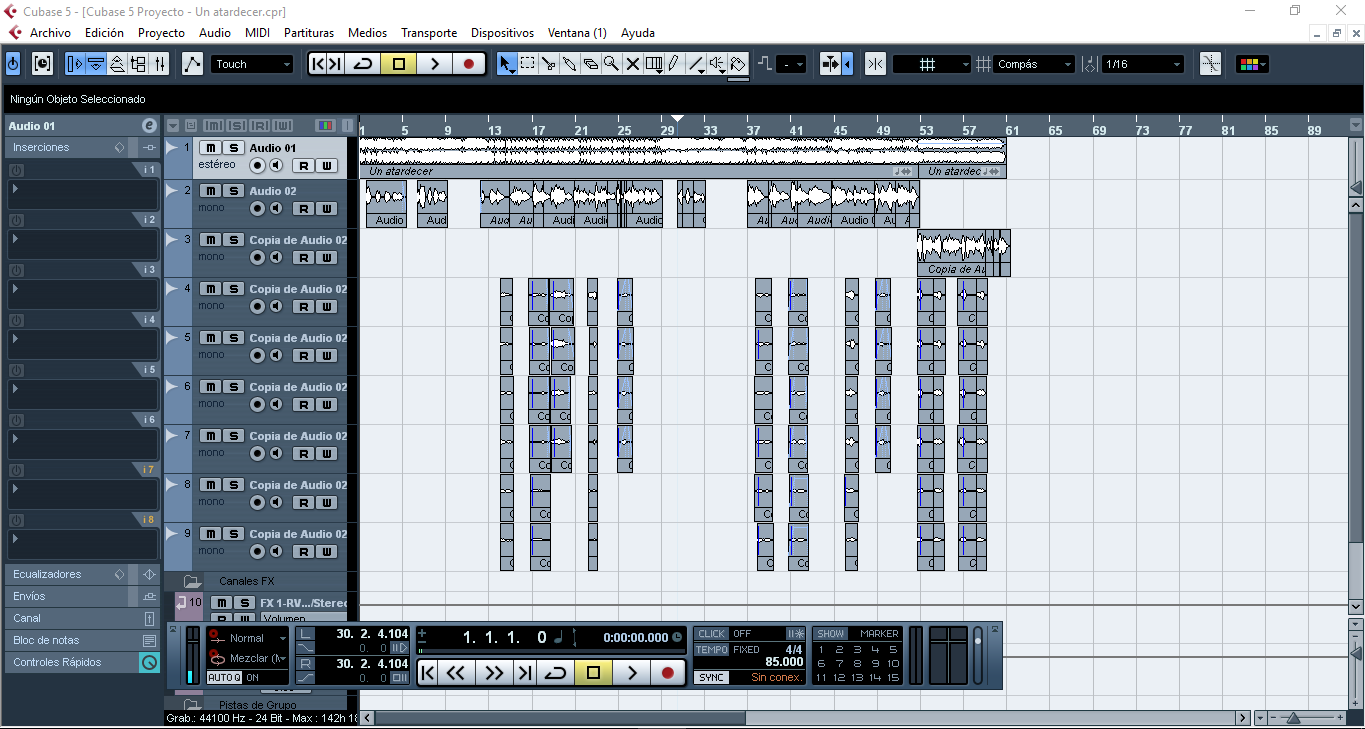Click Edit Channel Settings 'e' for Audio 01
Image resolution: width=1365 pixels, height=729 pixels.
click(149, 126)
